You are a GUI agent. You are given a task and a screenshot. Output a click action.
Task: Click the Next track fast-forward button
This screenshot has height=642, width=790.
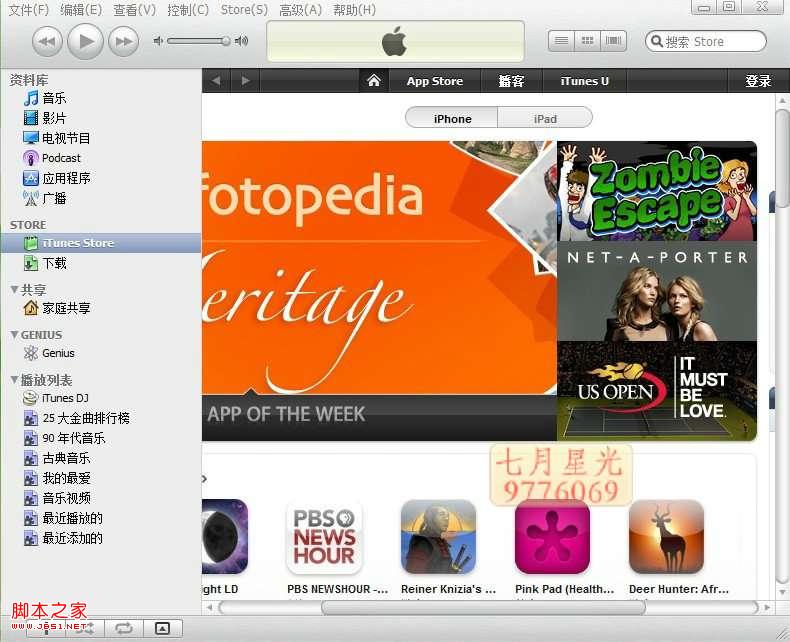pos(124,41)
